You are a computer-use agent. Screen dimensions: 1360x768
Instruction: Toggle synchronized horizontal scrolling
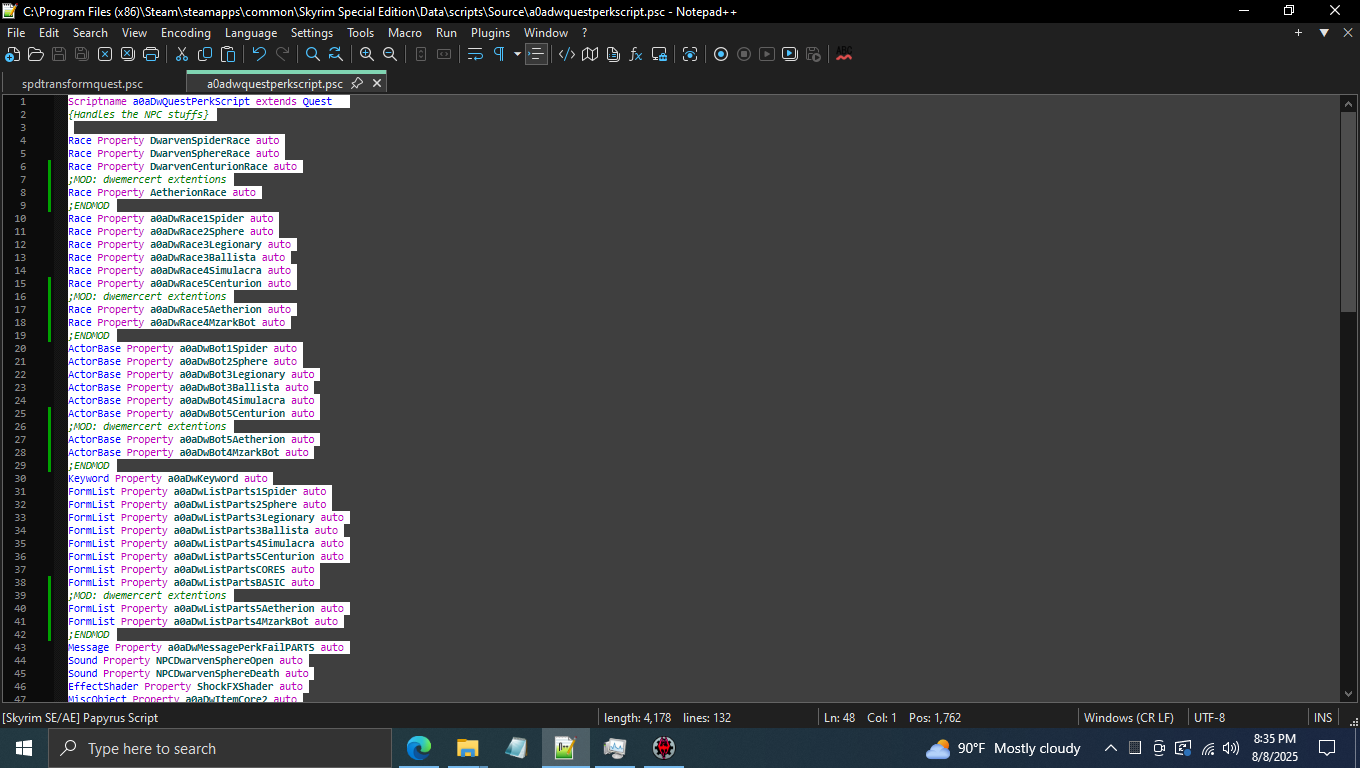(444, 54)
